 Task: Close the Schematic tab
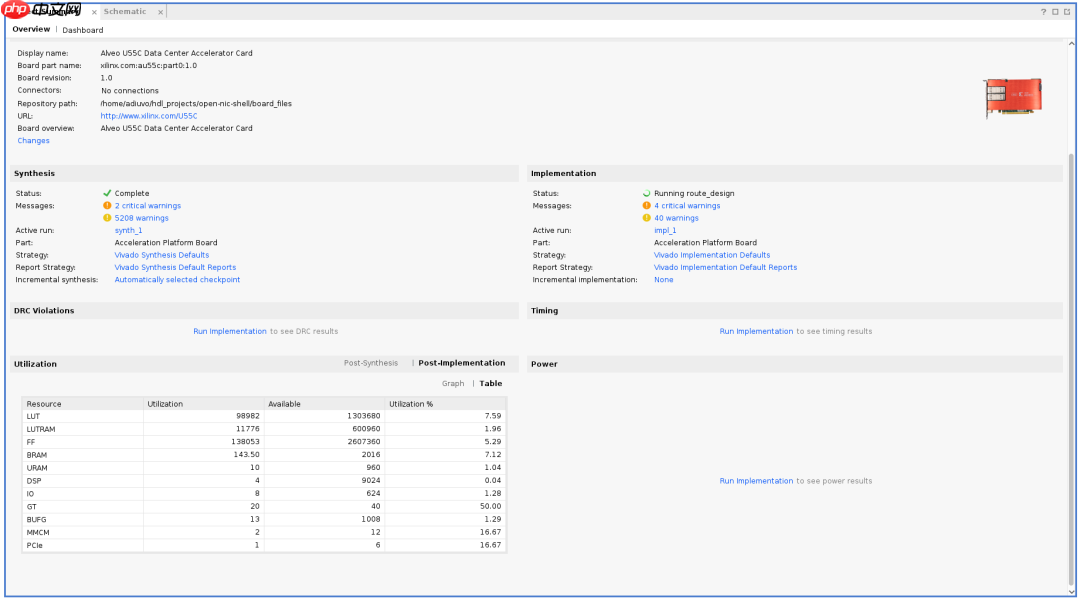(161, 12)
